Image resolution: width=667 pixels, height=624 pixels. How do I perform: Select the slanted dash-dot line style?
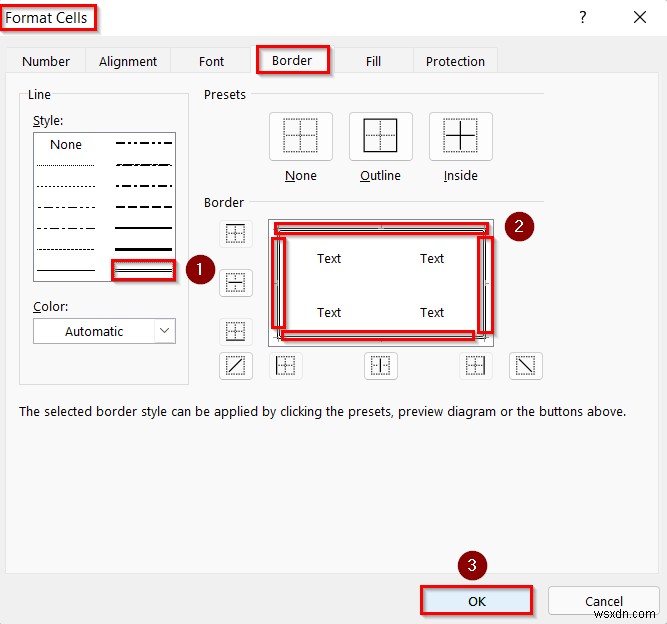point(143,165)
